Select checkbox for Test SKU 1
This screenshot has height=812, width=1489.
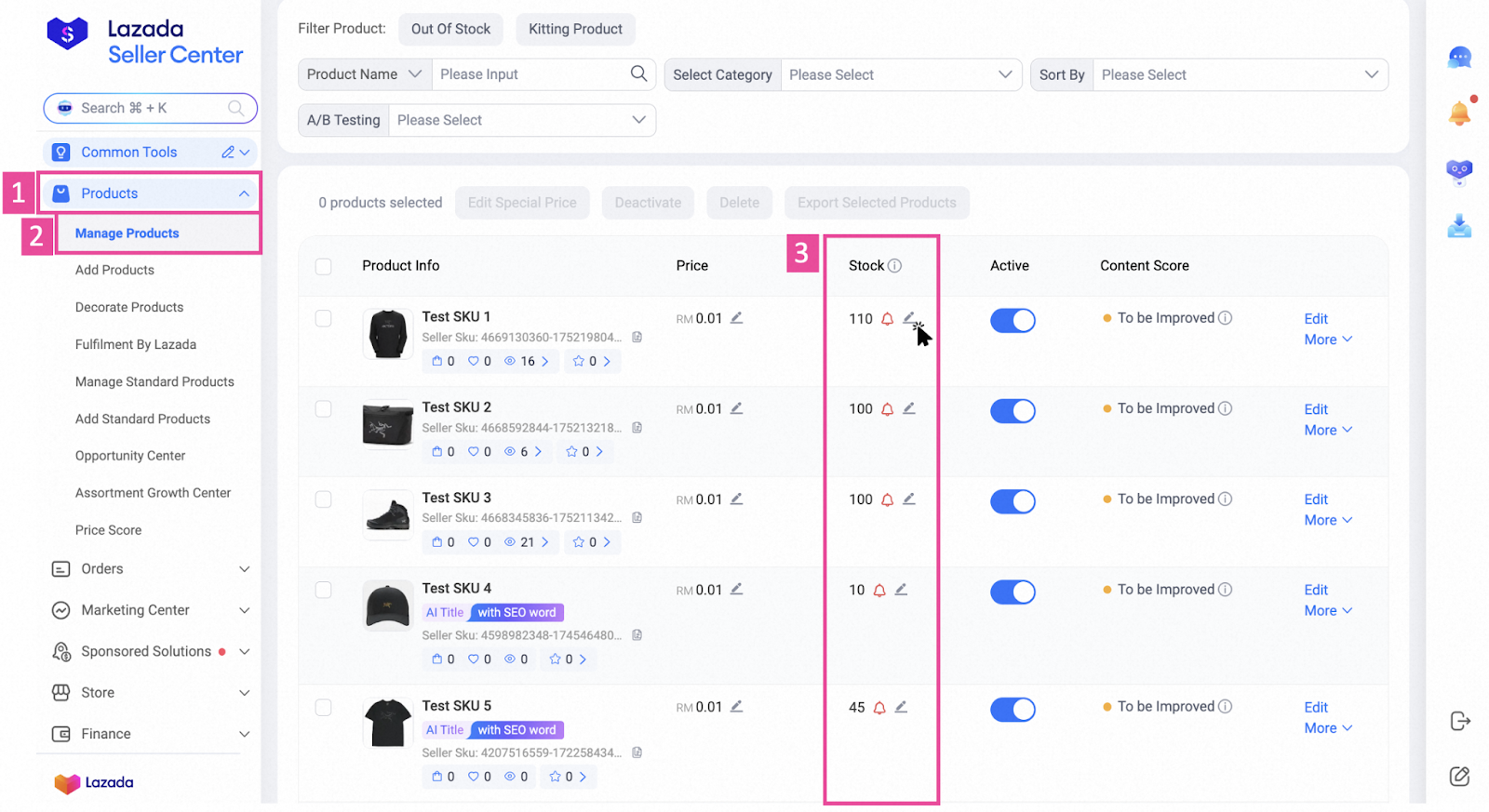point(323,318)
